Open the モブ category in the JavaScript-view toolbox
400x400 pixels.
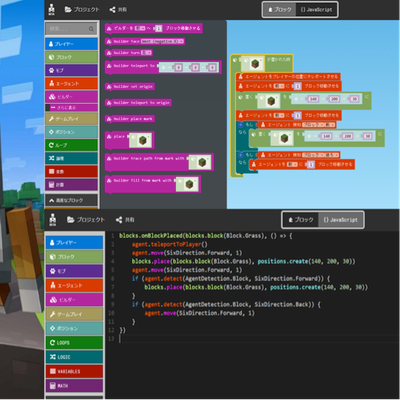[x=74, y=271]
